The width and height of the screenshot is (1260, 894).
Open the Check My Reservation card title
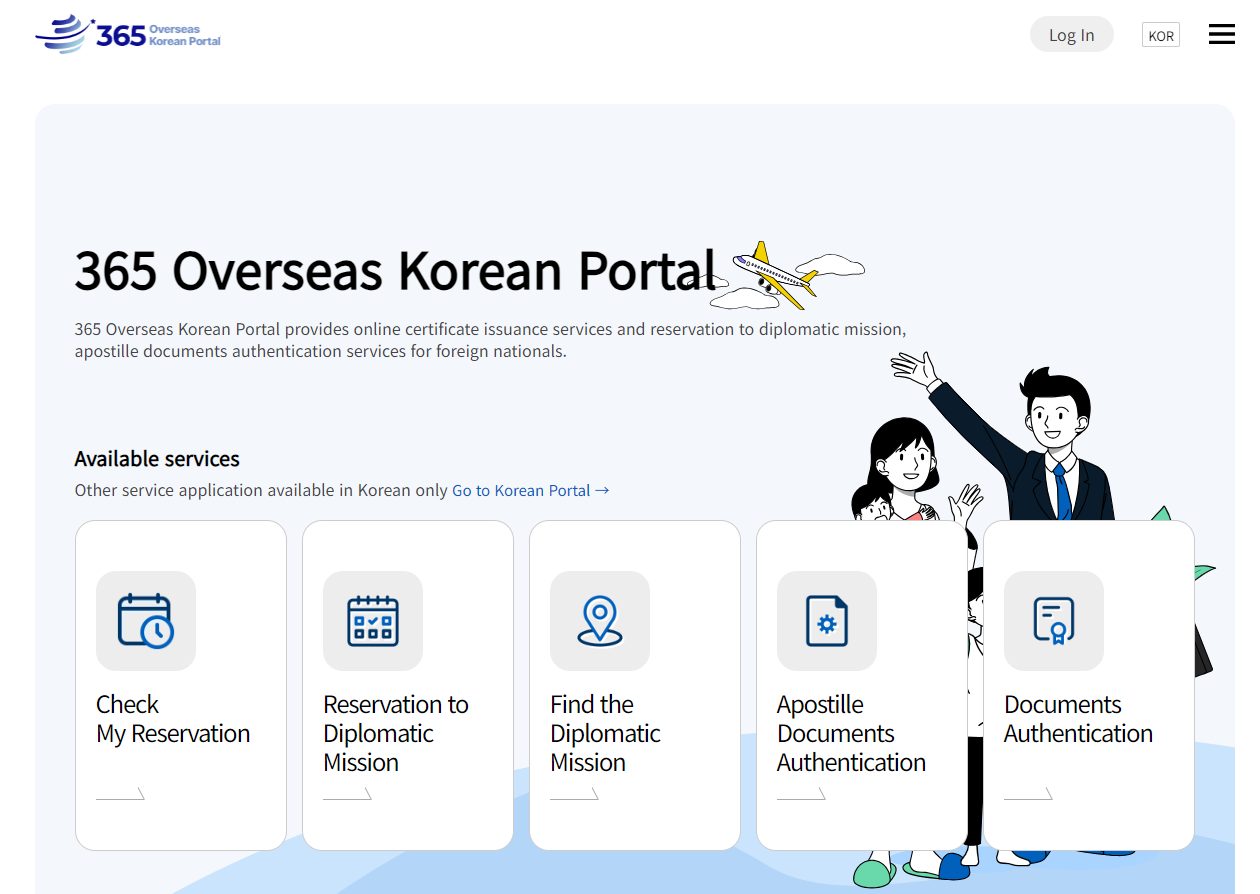tap(173, 719)
